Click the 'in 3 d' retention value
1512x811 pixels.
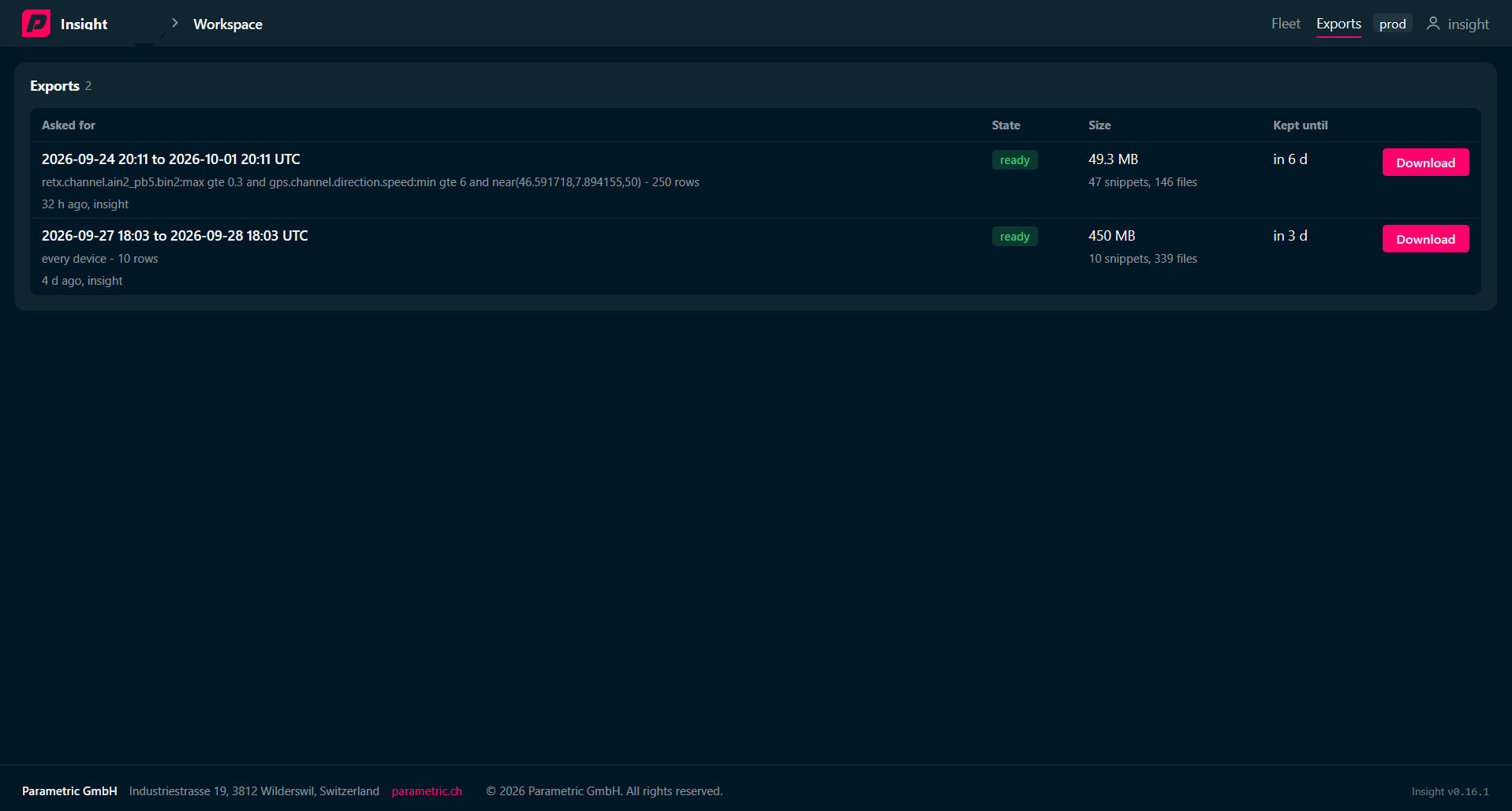pyautogui.click(x=1290, y=236)
